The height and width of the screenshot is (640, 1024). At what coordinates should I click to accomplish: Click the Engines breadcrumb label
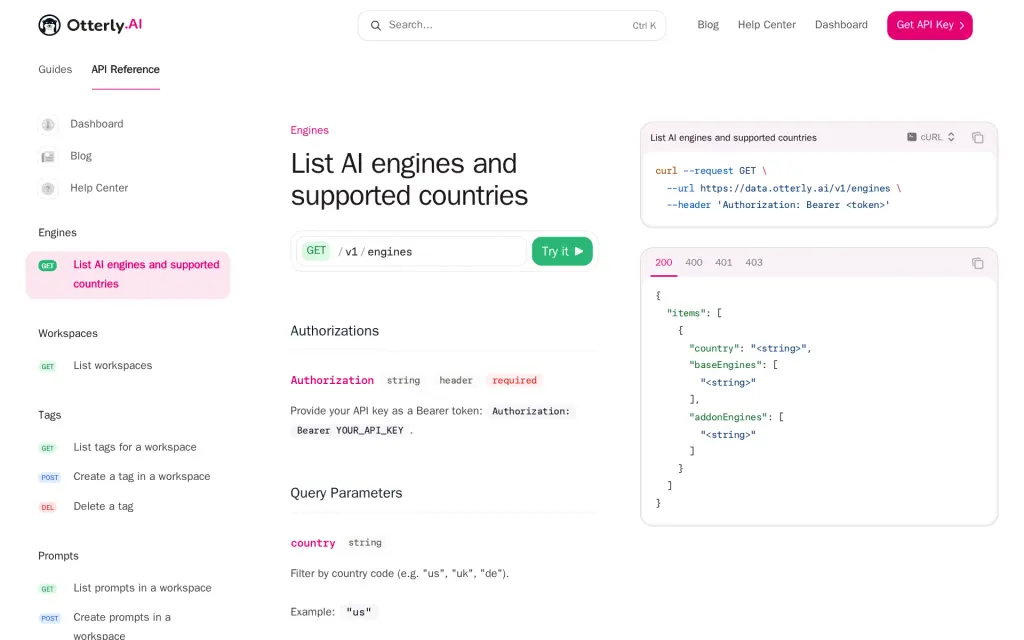310,131
